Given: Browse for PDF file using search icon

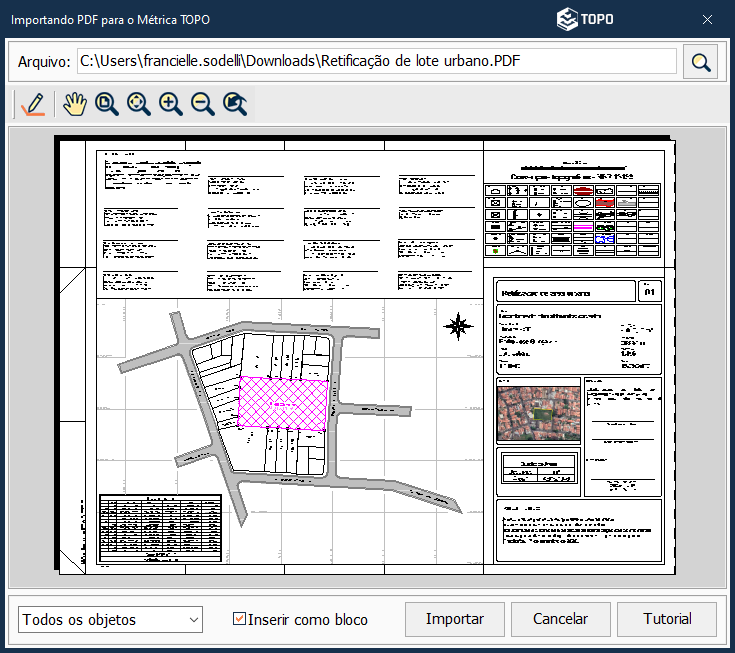Looking at the screenshot, I should point(701,62).
